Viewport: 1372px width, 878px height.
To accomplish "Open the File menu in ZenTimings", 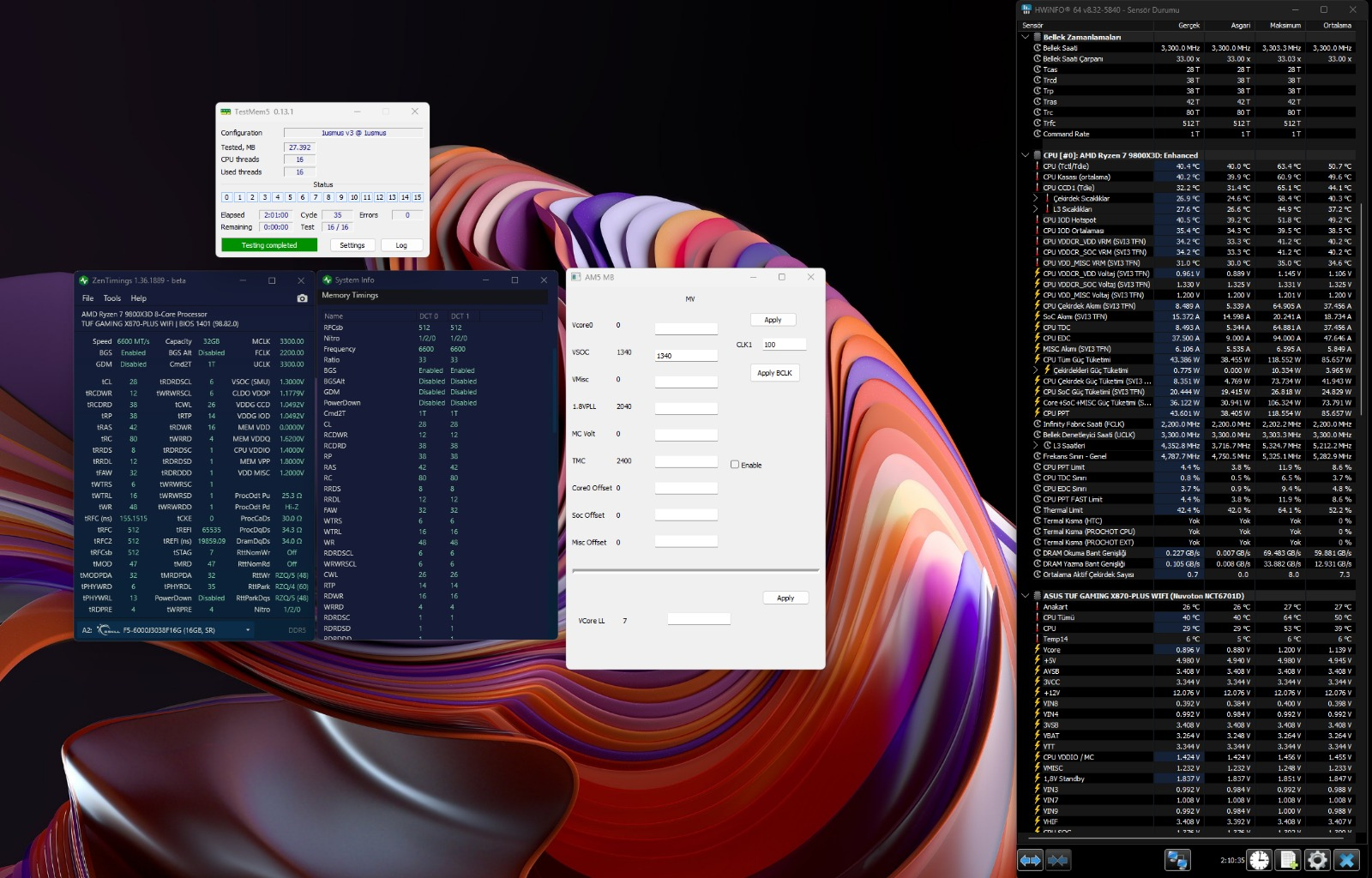I will tap(87, 298).
